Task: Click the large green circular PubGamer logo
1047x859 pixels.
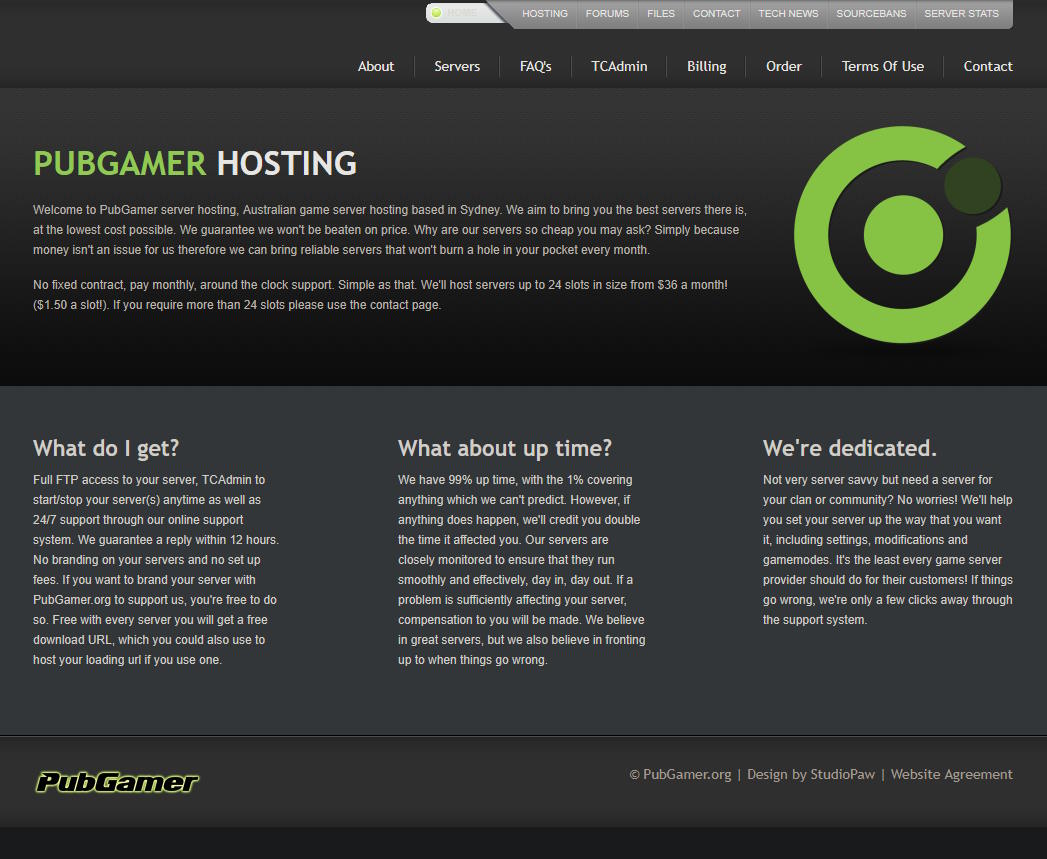Action: 901,233
